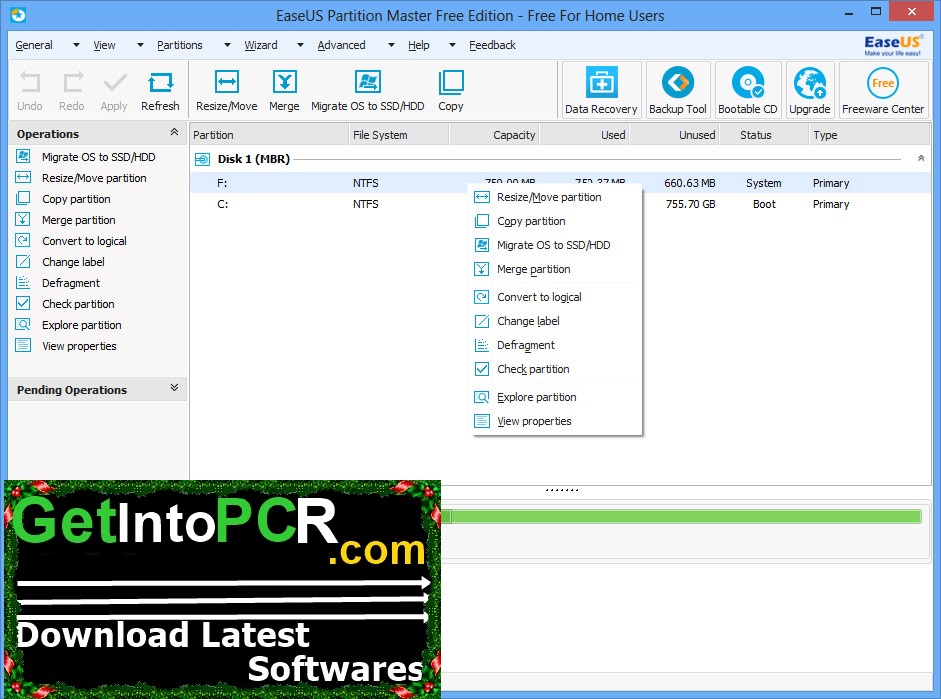Sort by the File System column header
Image resolution: width=941 pixels, height=699 pixels.
click(x=399, y=135)
